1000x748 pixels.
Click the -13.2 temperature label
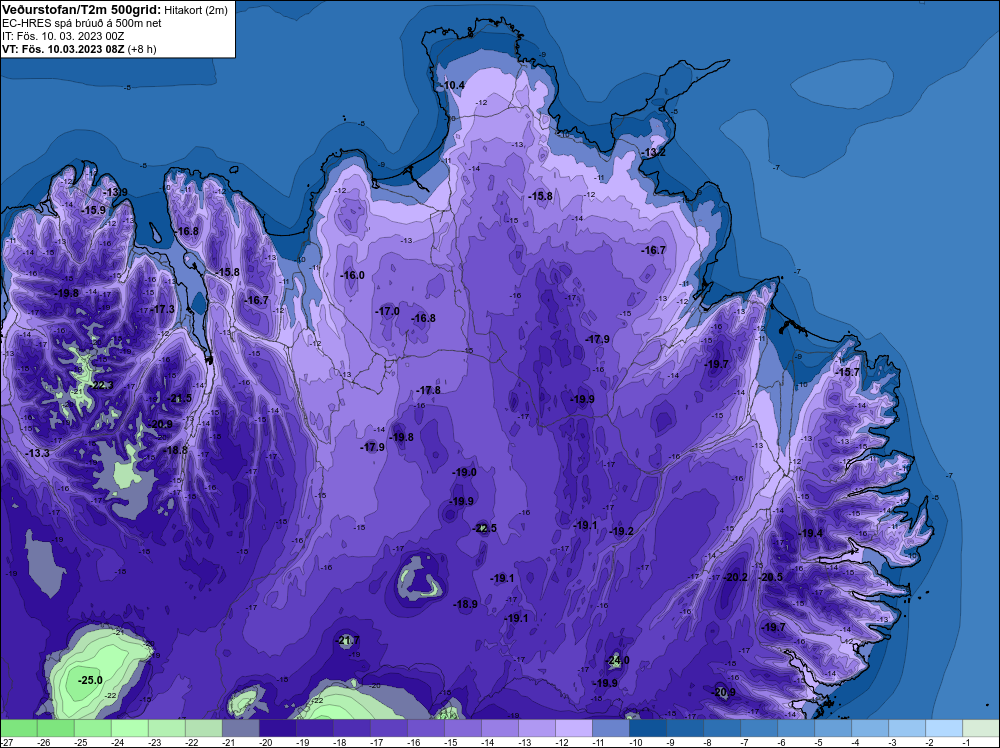click(x=654, y=152)
